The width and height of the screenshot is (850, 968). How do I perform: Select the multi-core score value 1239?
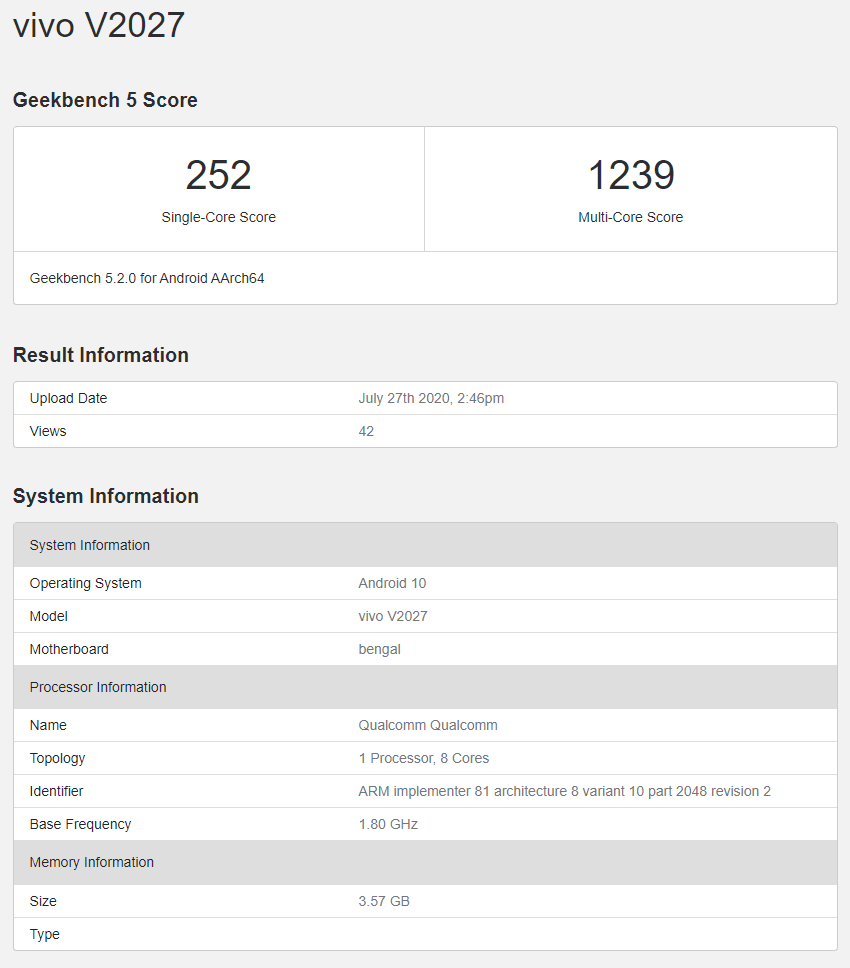point(630,176)
